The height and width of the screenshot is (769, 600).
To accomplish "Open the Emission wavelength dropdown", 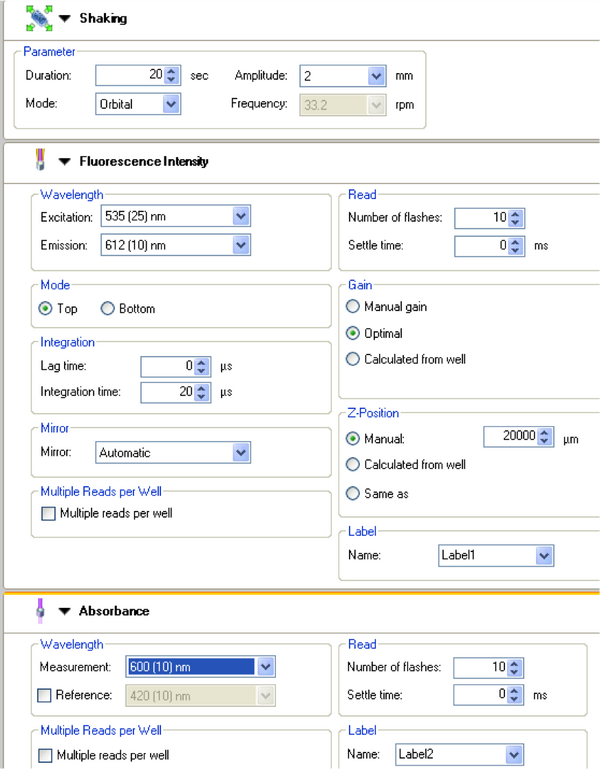I will (240, 245).
